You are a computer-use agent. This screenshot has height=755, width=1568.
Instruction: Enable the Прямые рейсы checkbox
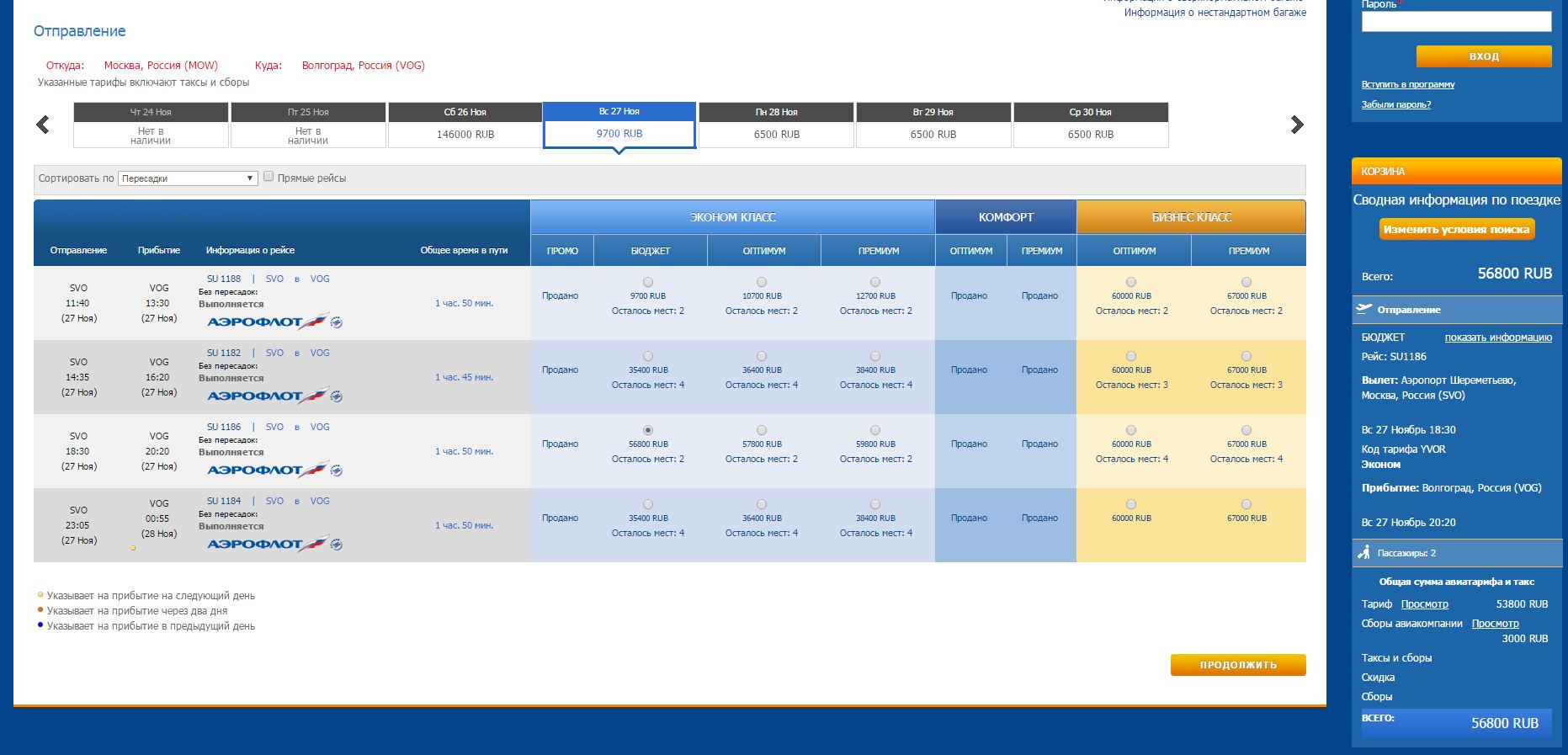coord(268,177)
